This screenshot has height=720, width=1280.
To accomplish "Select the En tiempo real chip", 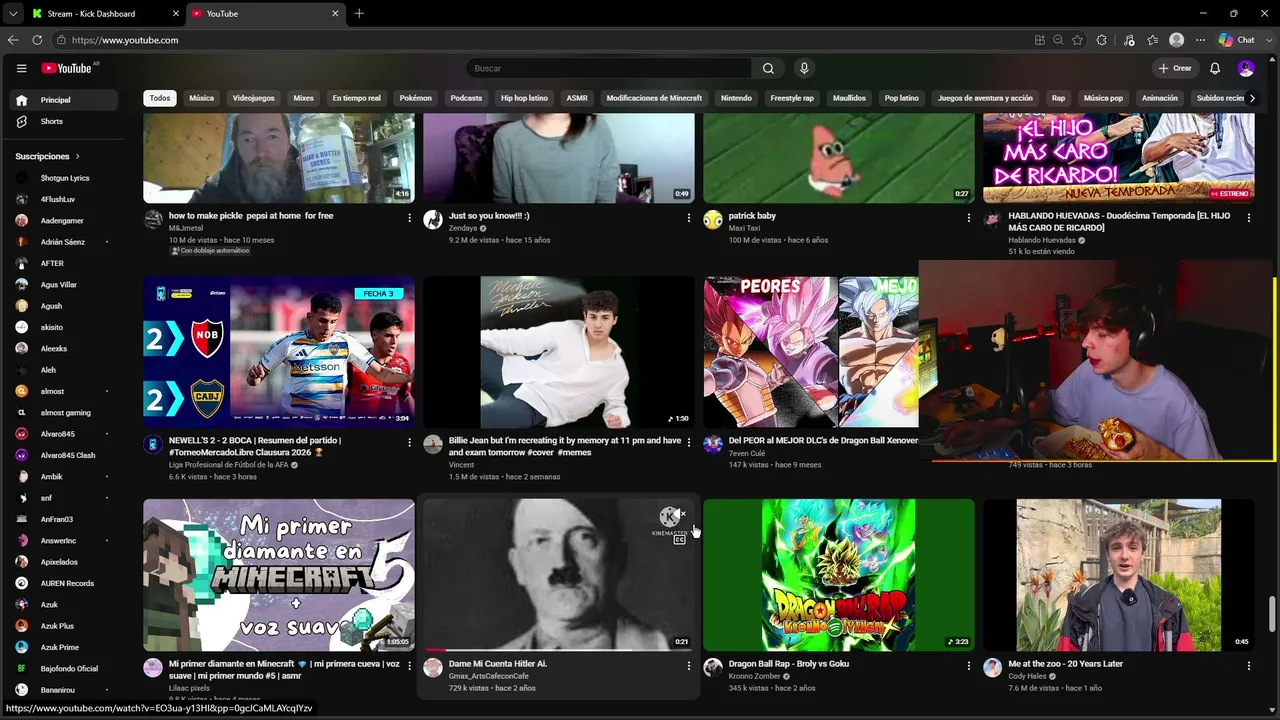I will [x=356, y=98].
